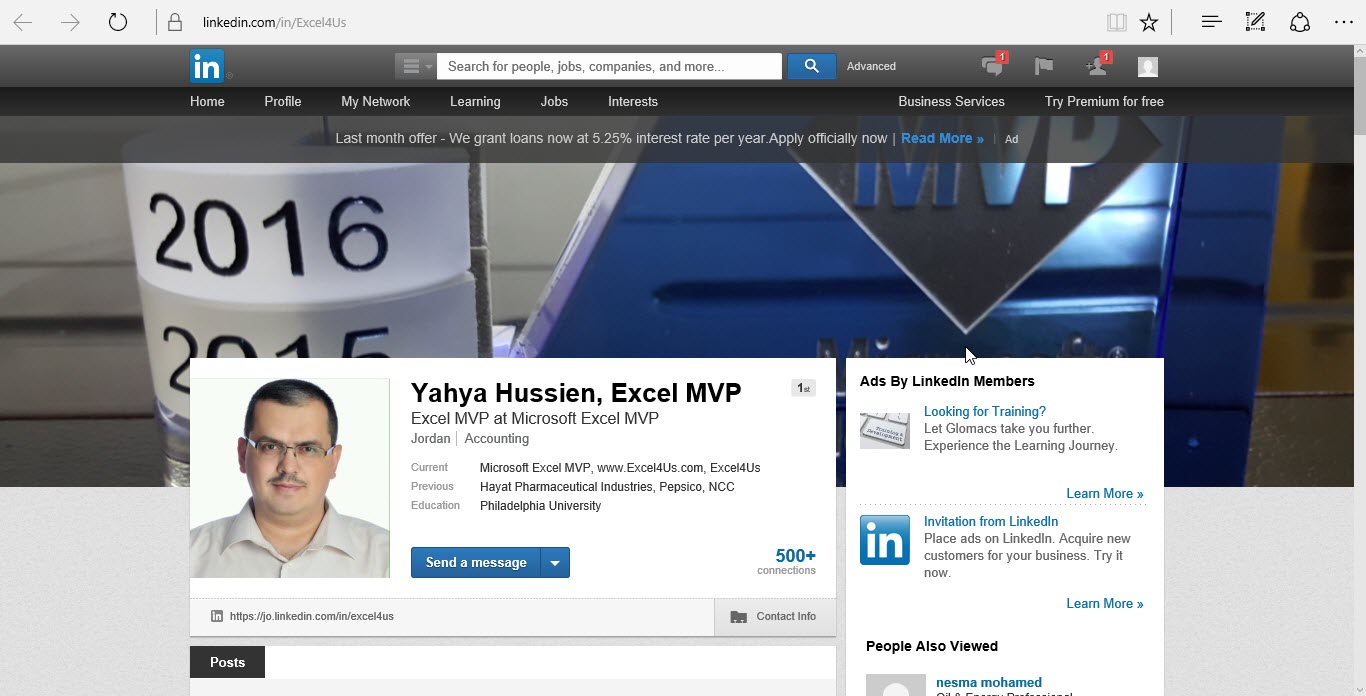Click Microsoft Excel MVP current position
The width and height of the screenshot is (1366, 696).
(535, 468)
